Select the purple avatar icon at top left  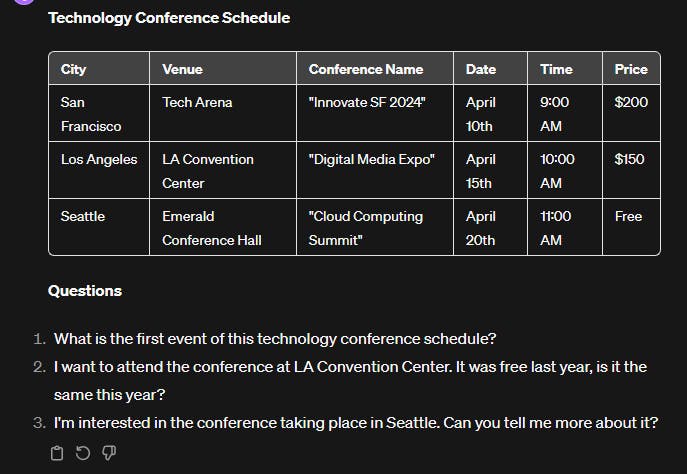24,2
